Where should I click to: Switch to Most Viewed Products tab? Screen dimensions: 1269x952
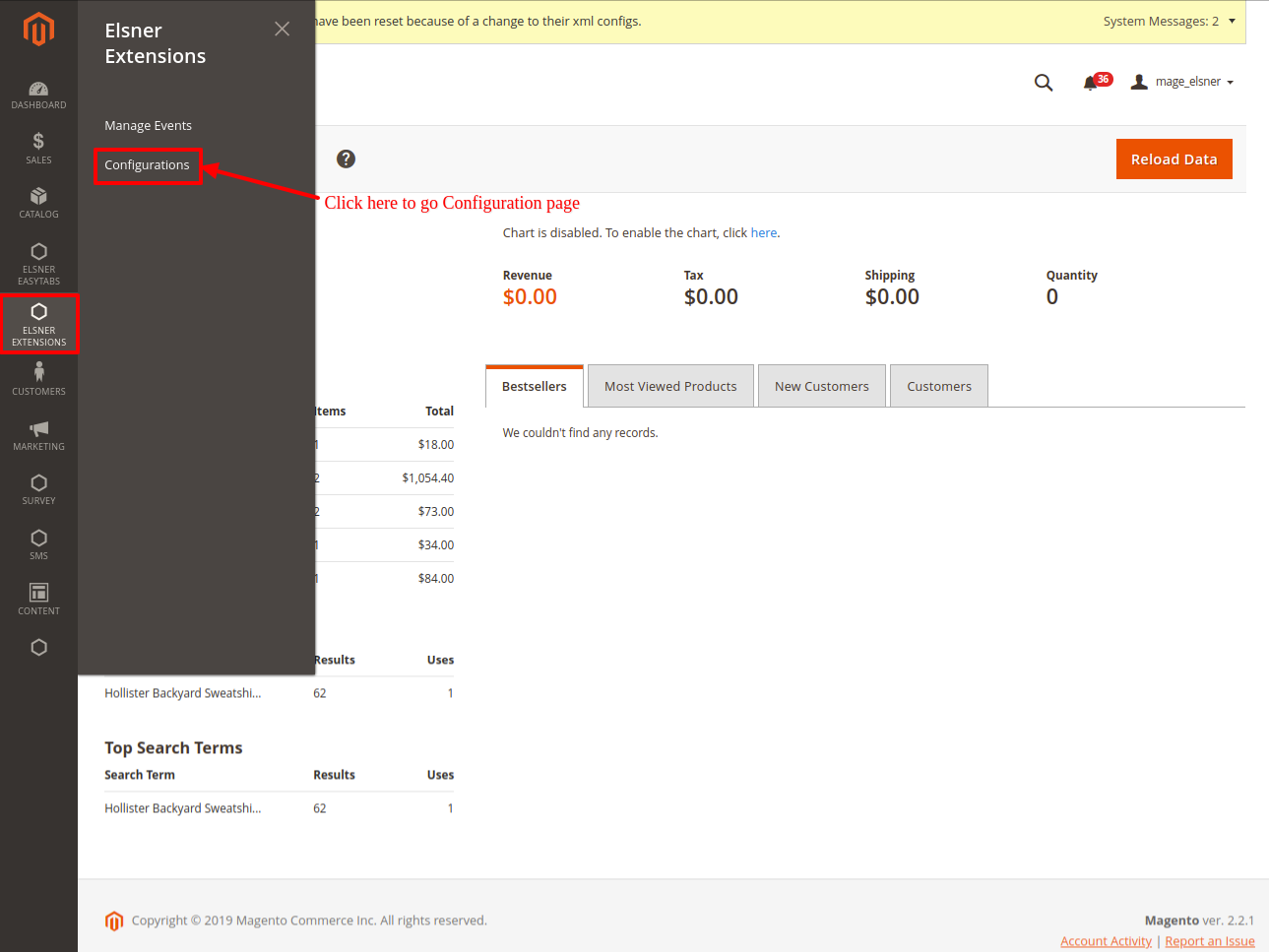pyautogui.click(x=670, y=386)
